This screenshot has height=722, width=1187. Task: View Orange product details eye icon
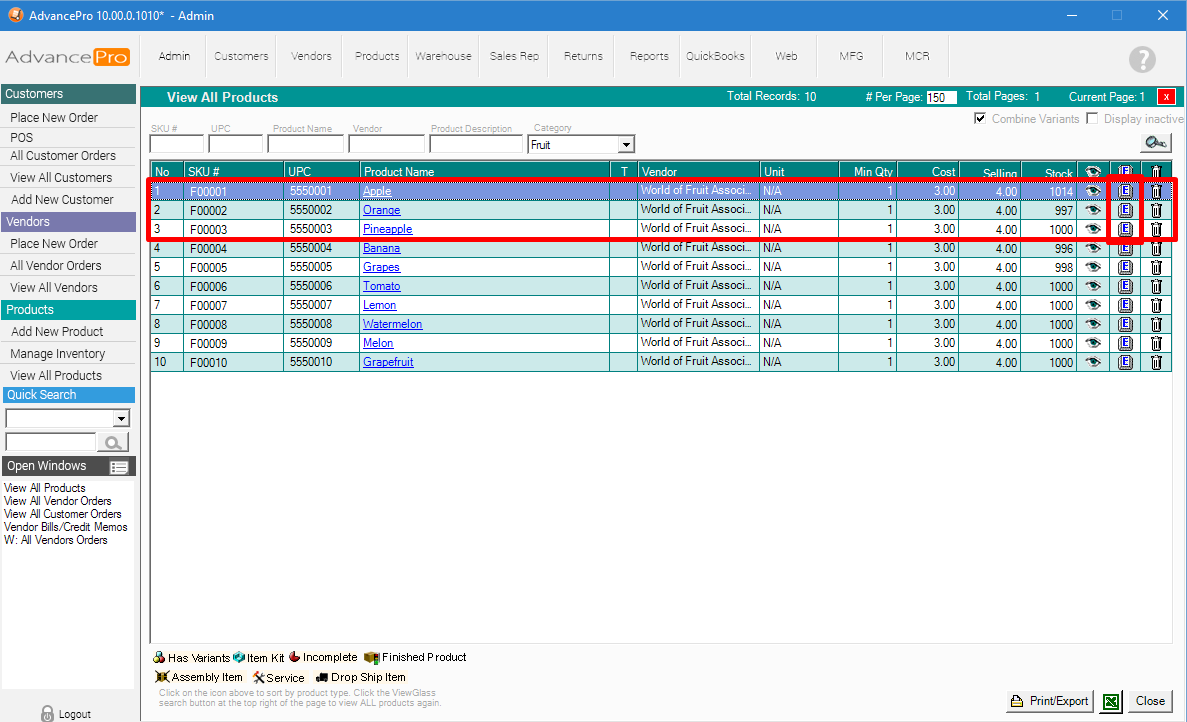1092,210
